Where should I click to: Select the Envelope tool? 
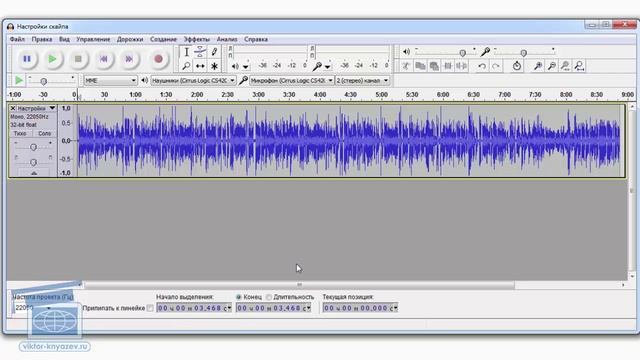(x=200, y=52)
